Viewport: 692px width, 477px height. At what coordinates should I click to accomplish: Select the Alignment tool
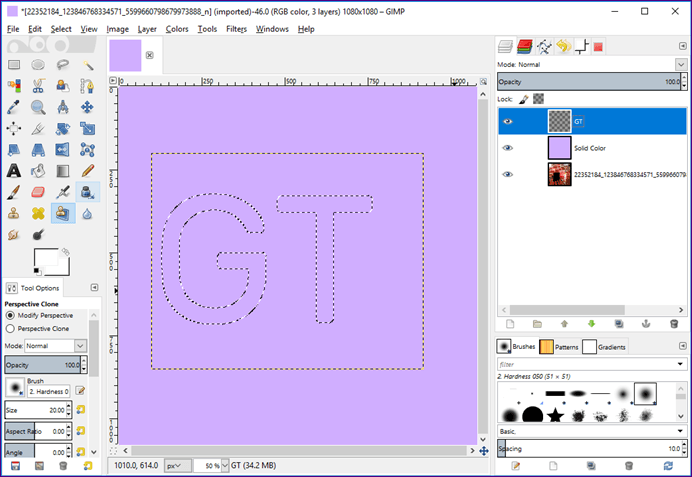pos(14,128)
